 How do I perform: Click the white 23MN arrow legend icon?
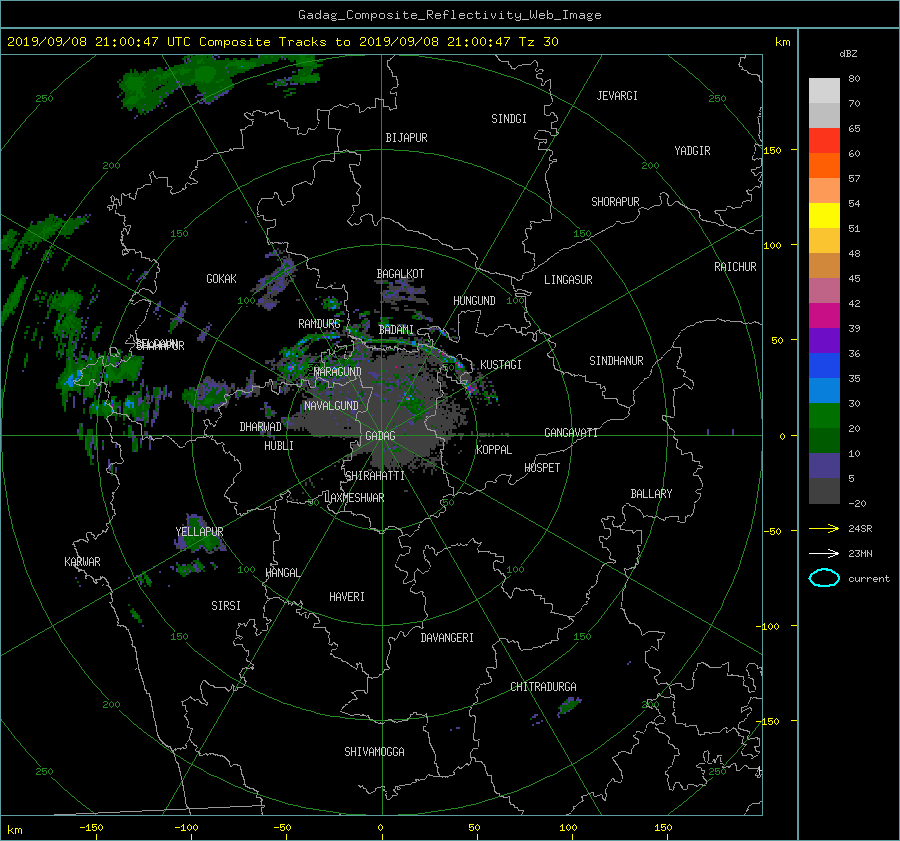[x=824, y=553]
